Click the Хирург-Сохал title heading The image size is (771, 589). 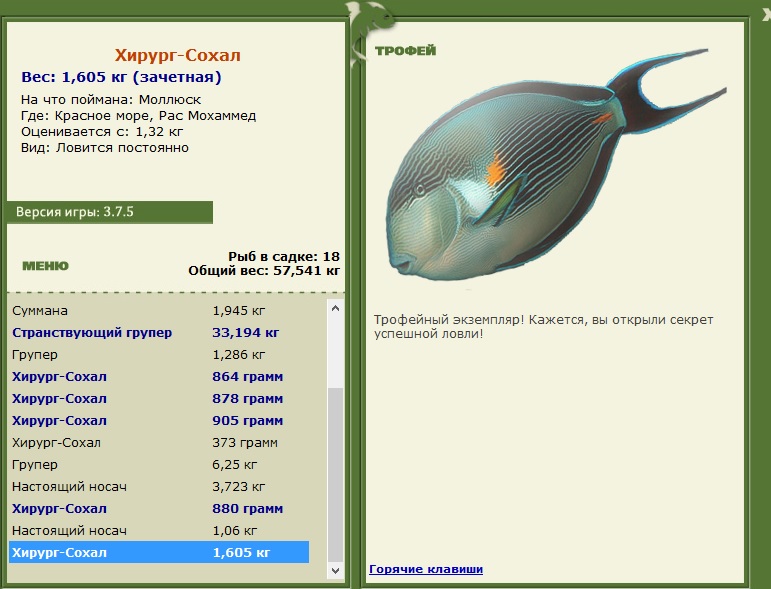(x=178, y=55)
